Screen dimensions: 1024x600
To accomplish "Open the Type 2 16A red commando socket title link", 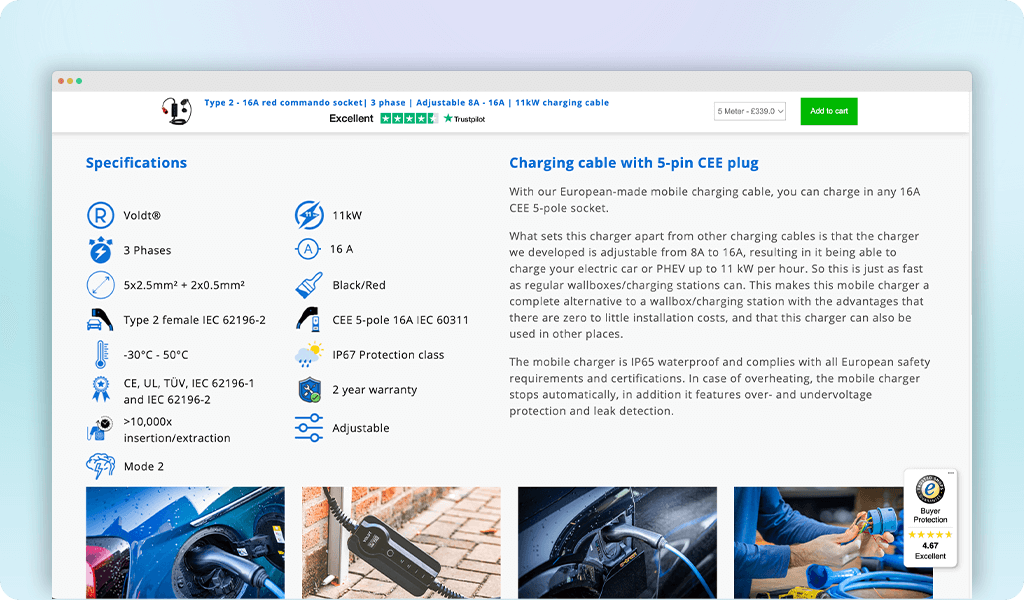I will tap(406, 103).
